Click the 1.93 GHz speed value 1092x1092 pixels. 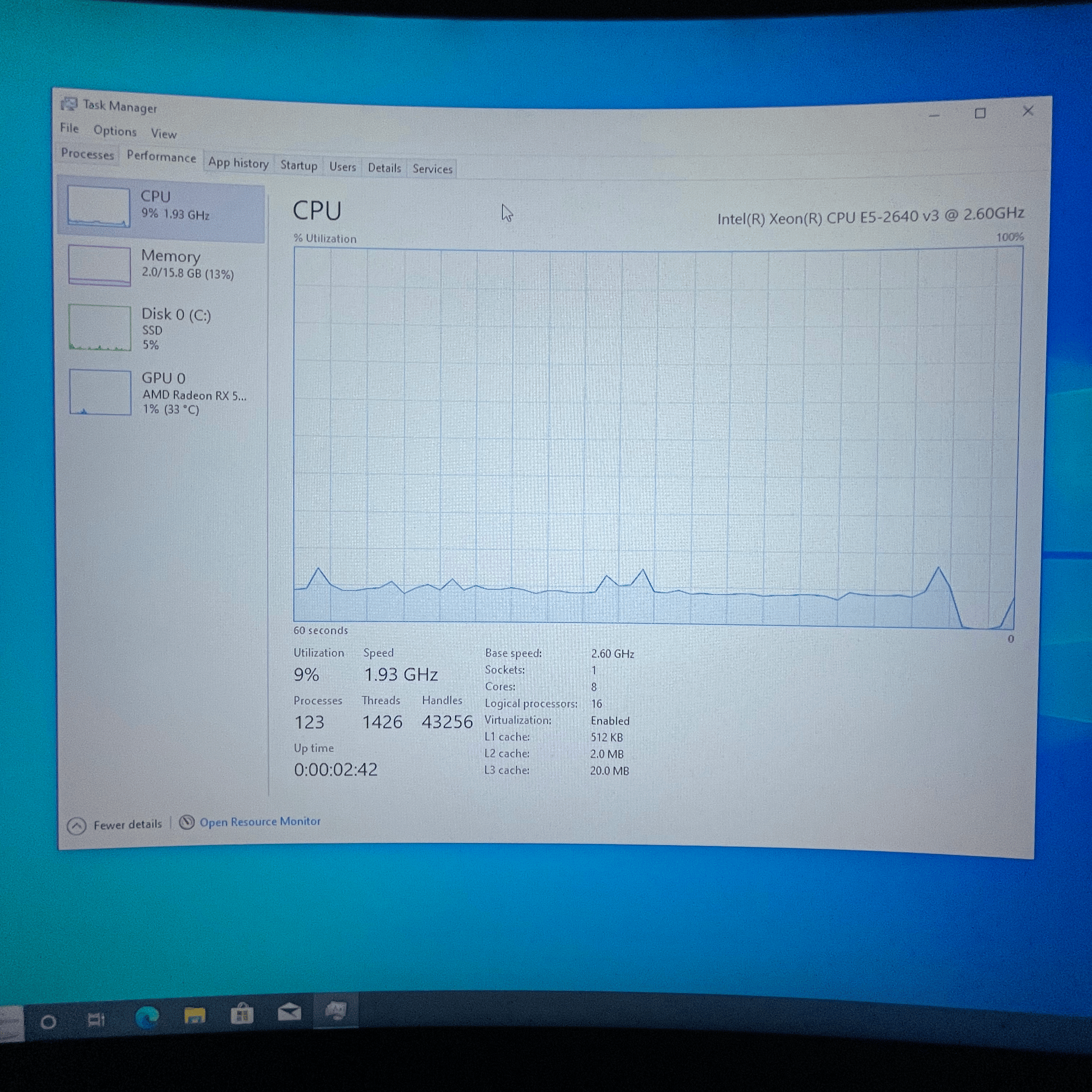coord(401,675)
